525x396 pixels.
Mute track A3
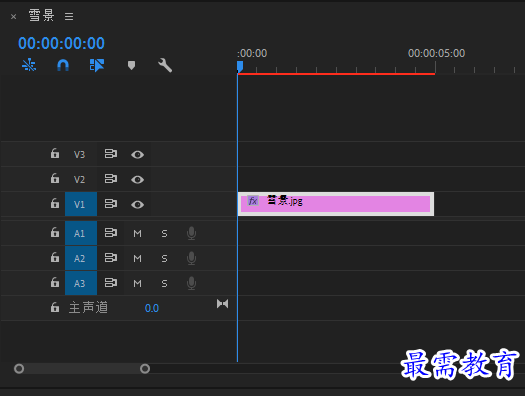point(137,284)
